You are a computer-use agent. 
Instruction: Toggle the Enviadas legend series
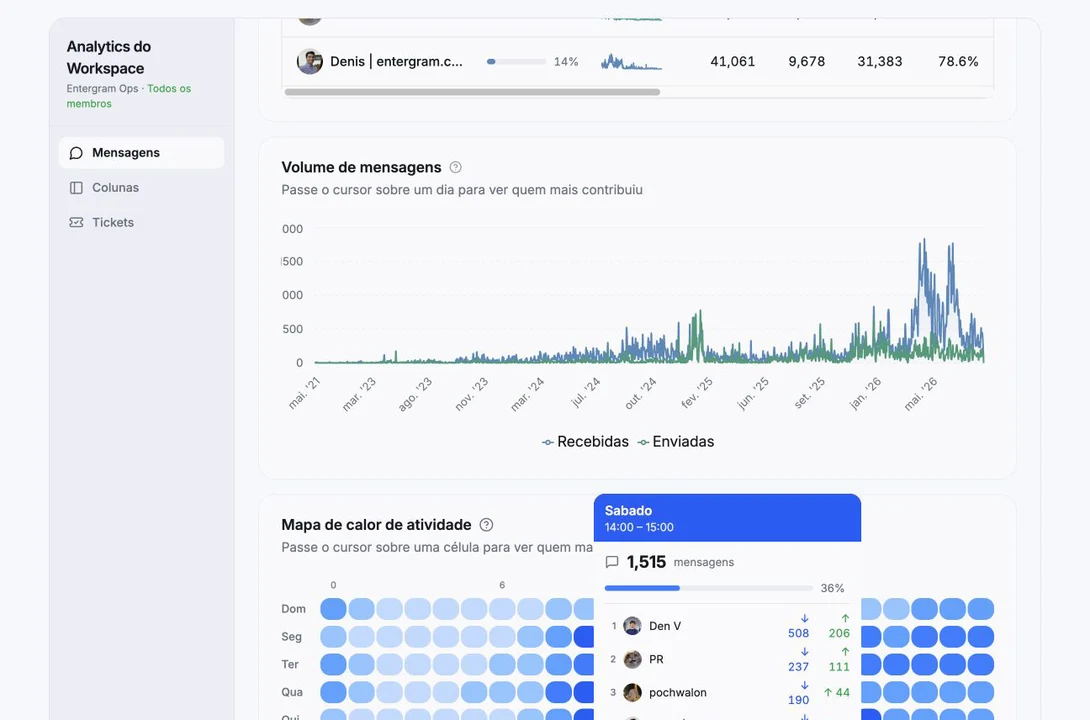tap(676, 442)
